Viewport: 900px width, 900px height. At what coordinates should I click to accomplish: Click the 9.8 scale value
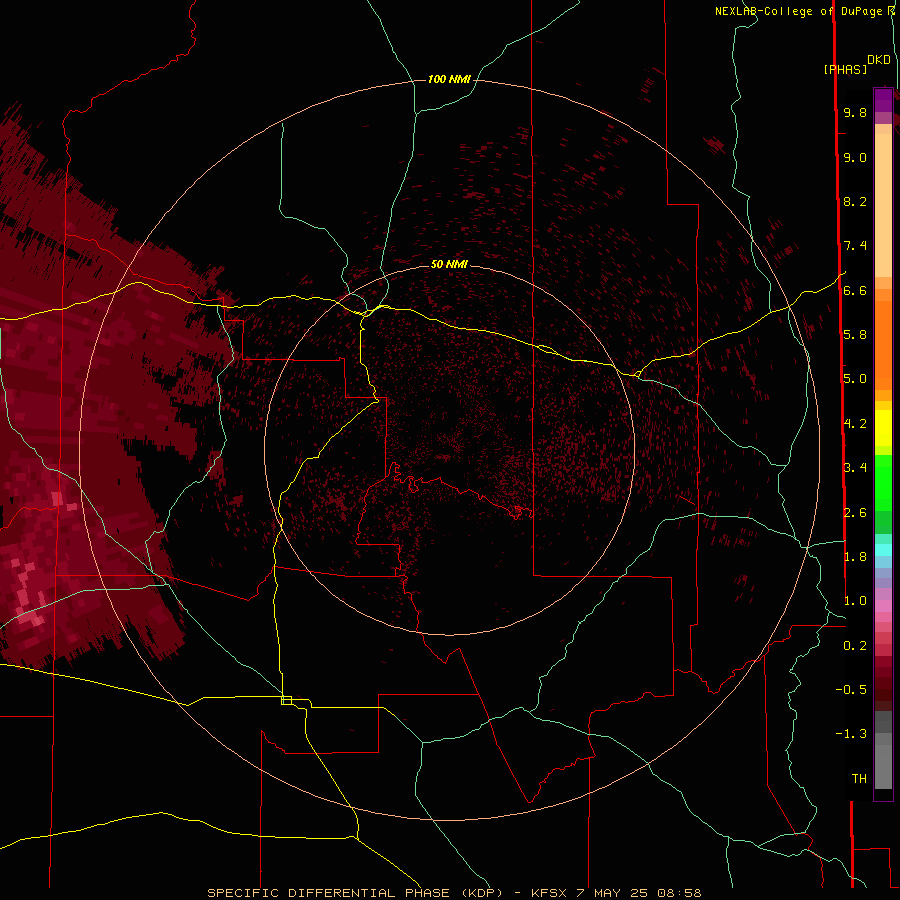coord(855,112)
